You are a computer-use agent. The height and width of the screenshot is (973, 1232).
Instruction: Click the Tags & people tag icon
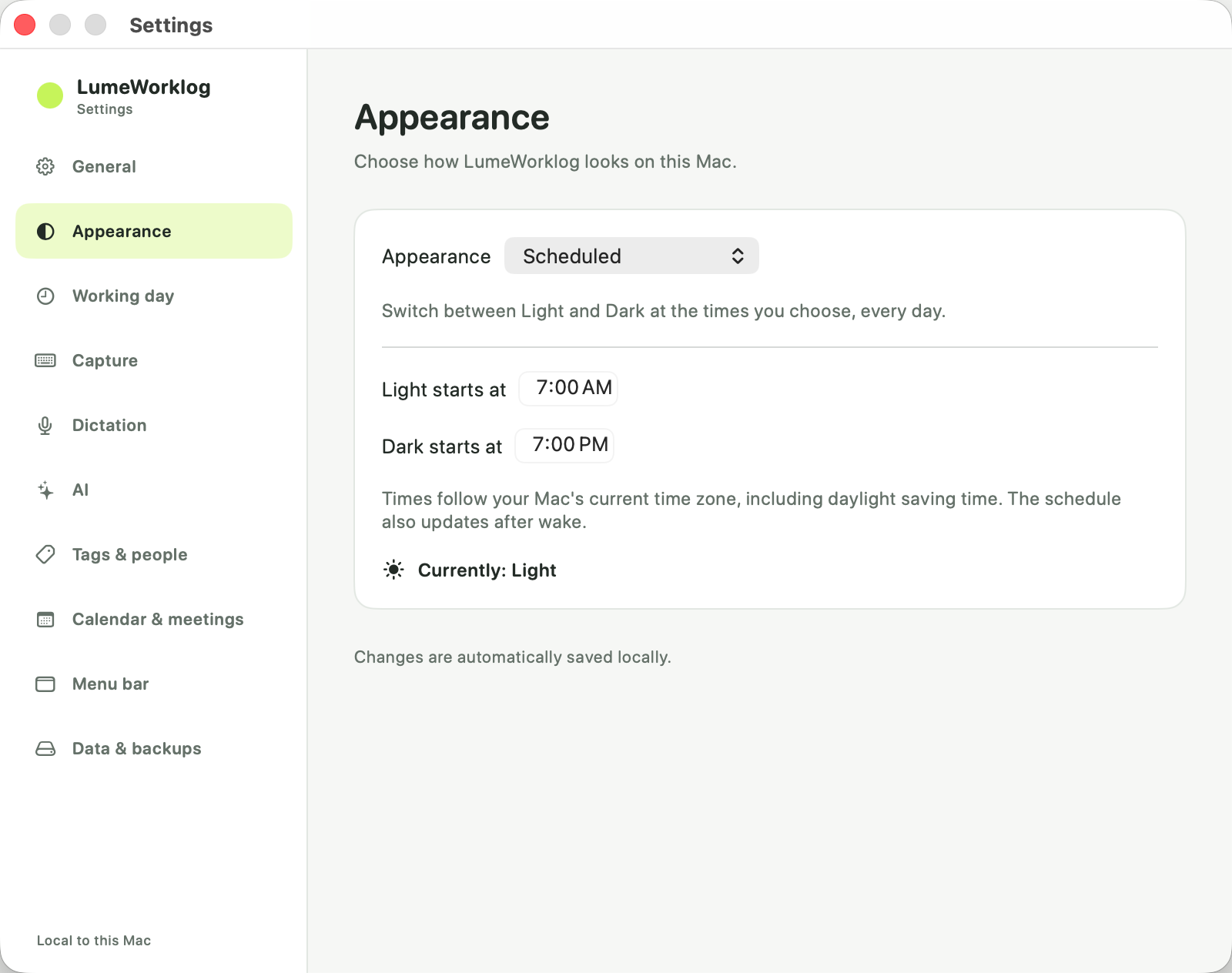click(45, 554)
